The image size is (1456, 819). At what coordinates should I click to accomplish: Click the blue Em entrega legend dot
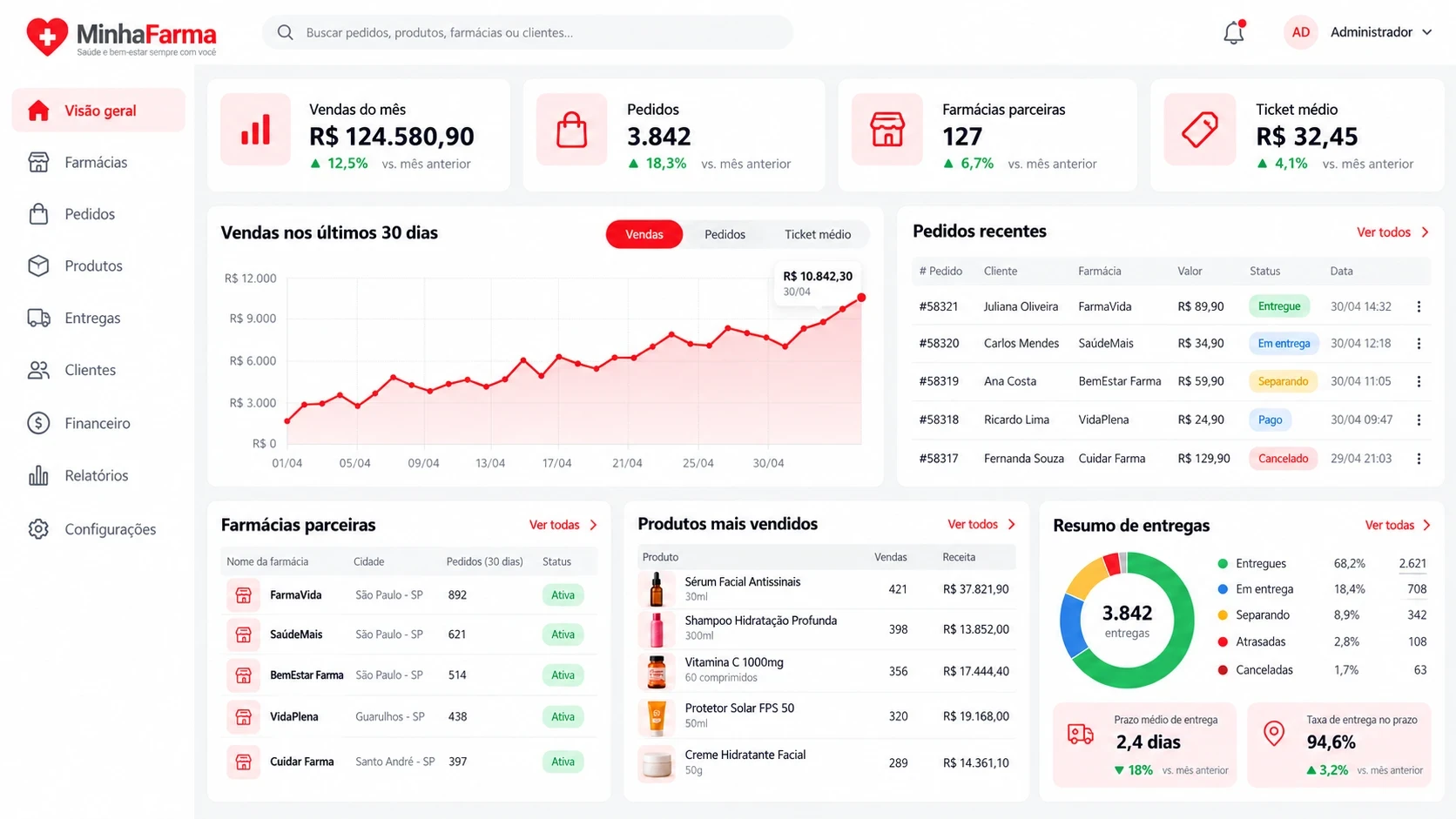[x=1223, y=589]
